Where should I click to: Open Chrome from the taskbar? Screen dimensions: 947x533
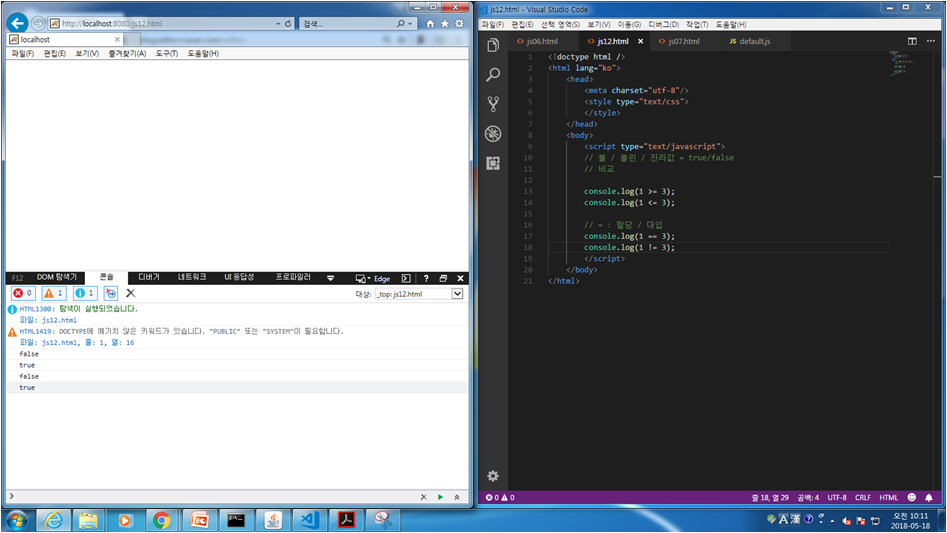tap(161, 520)
